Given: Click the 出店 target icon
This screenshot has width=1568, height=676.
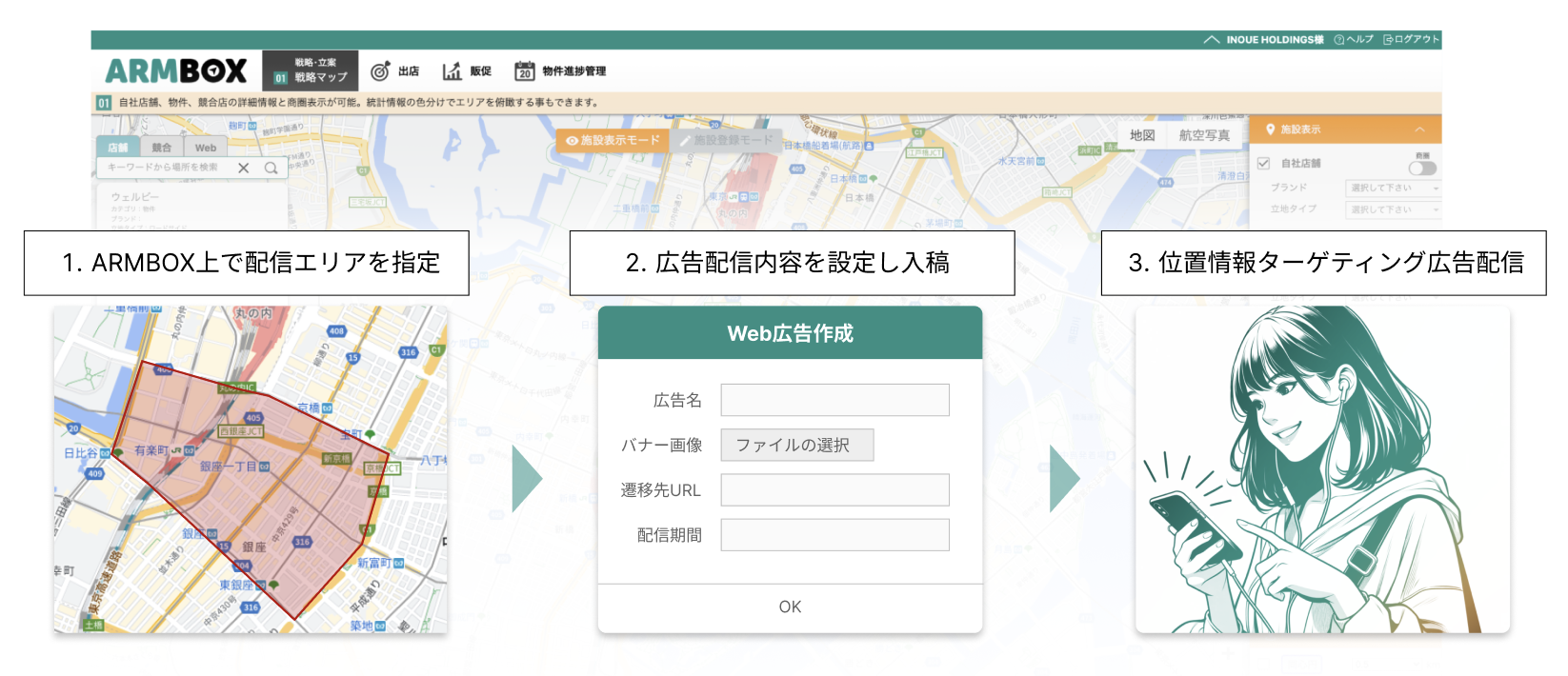Looking at the screenshot, I should click(x=380, y=71).
